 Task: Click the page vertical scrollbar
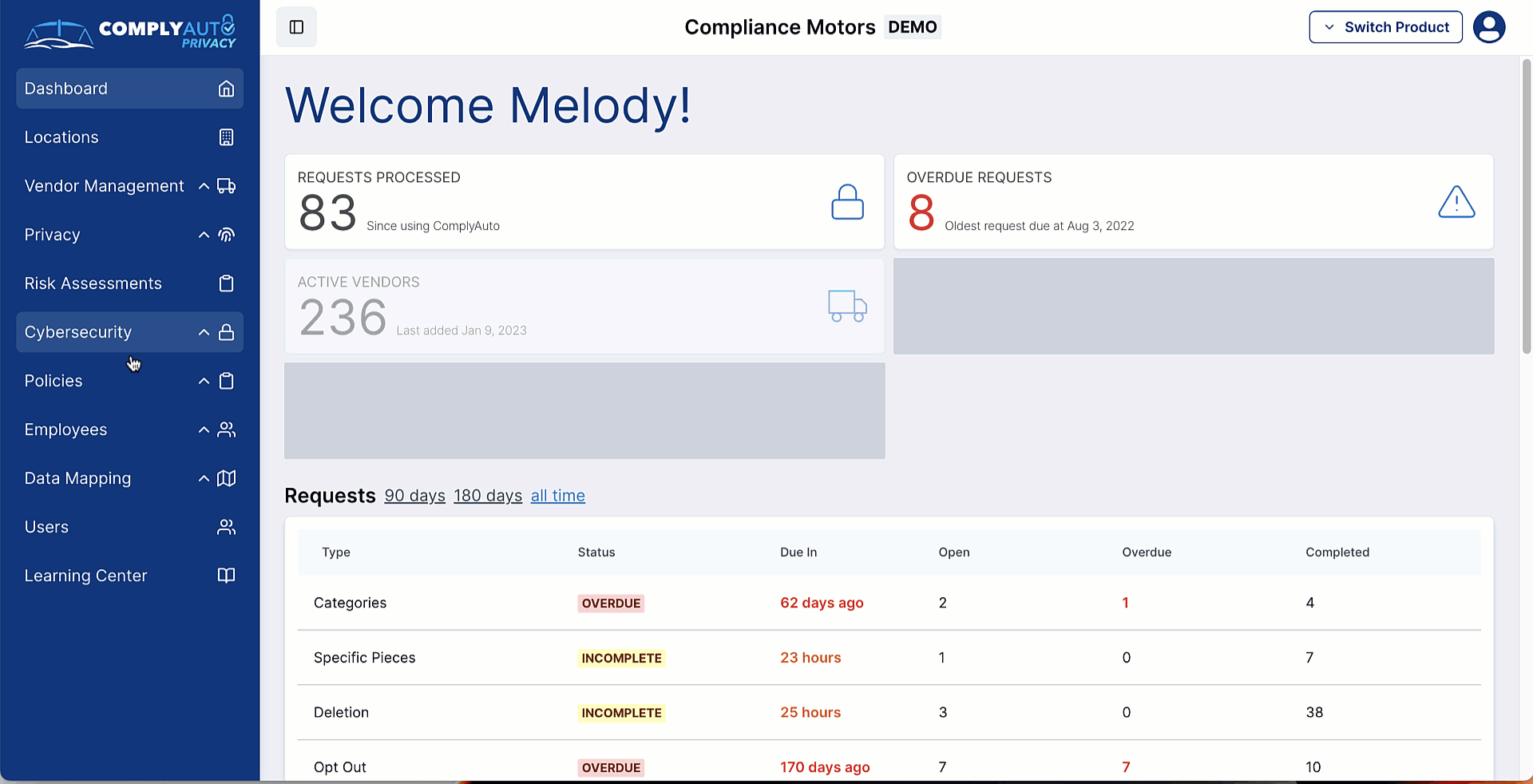click(1527, 208)
